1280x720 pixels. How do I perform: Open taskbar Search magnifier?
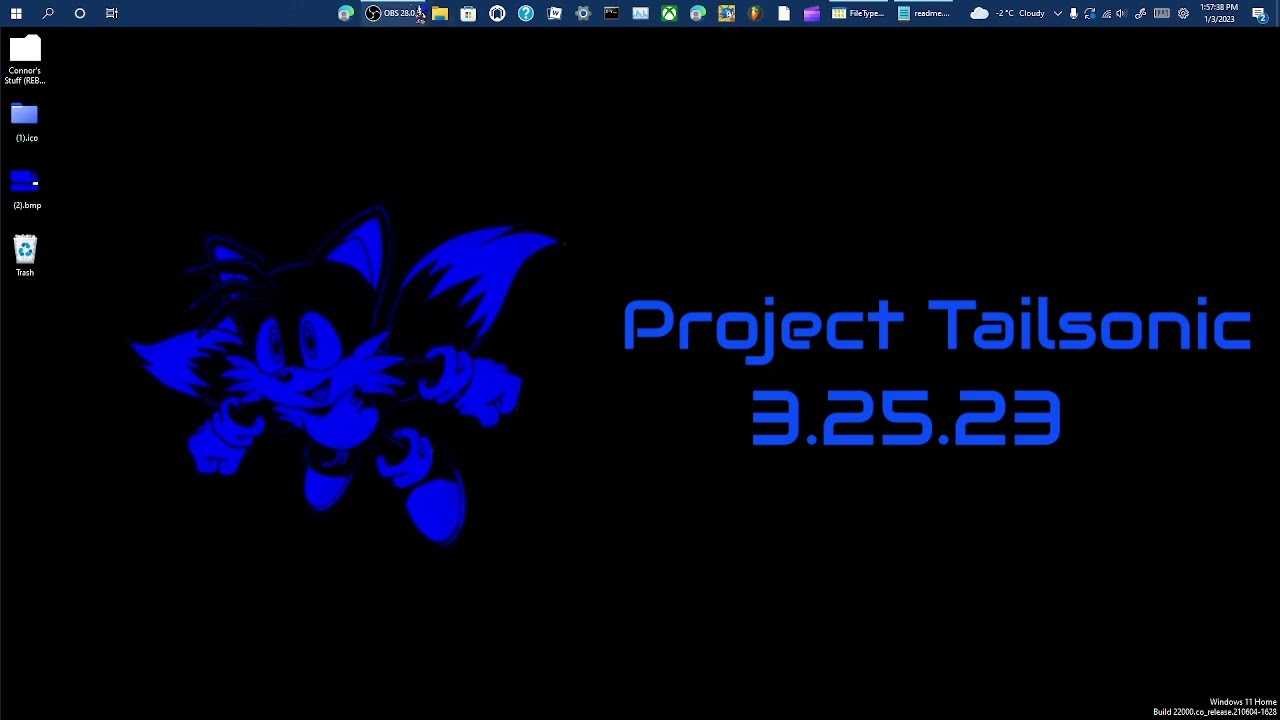coord(48,13)
